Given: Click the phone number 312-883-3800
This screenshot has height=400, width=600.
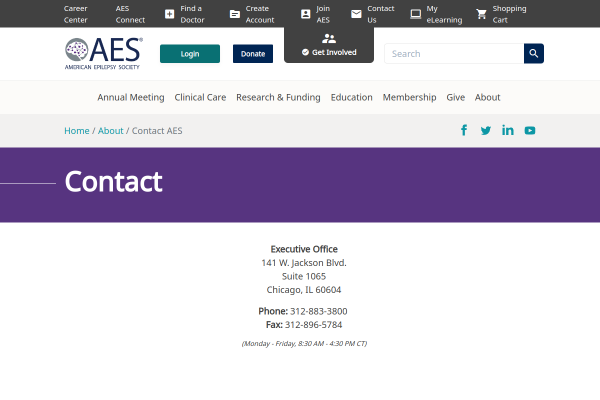Looking at the screenshot, I should coord(318,311).
